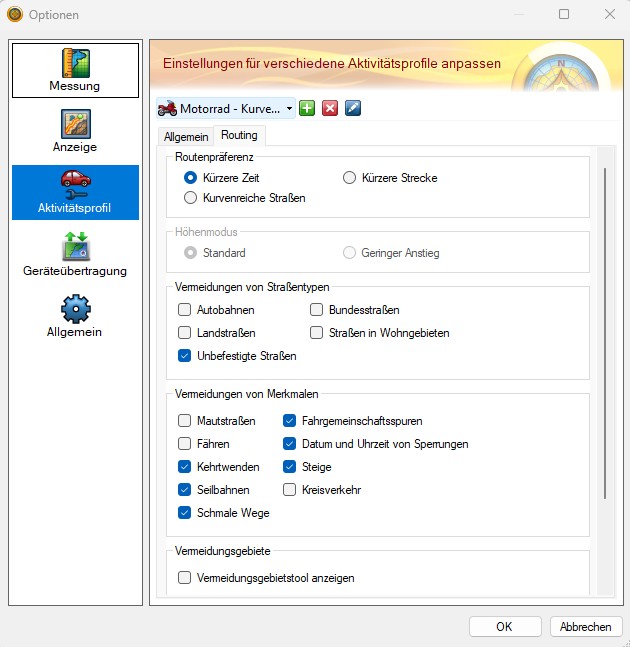Check the Kreisverkehr avoidance option
The height and width of the screenshot is (647, 630).
coord(290,490)
